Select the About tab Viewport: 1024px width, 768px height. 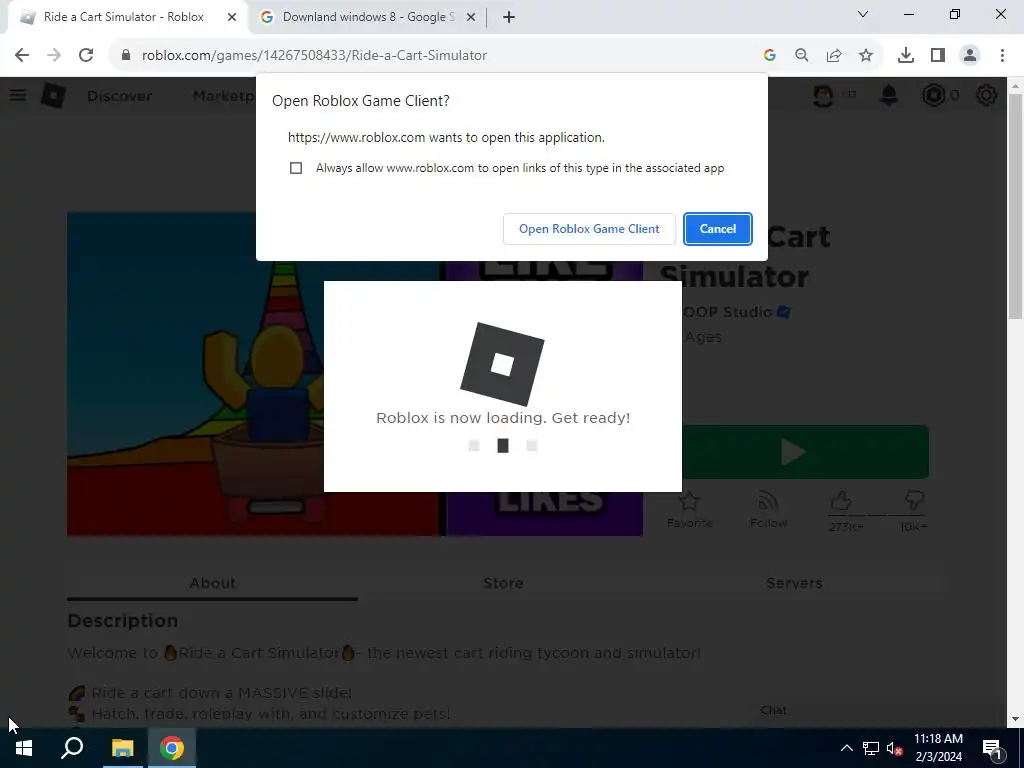pos(212,583)
